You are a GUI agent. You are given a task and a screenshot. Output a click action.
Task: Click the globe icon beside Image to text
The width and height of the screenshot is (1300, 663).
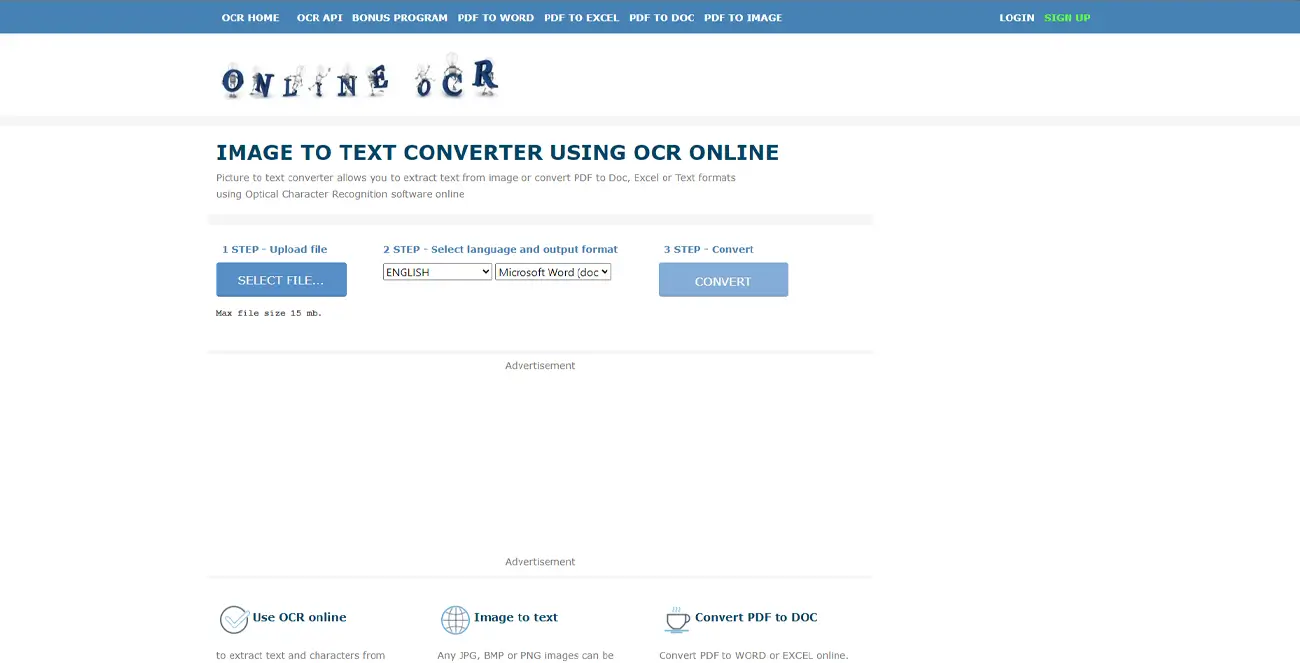(456, 619)
